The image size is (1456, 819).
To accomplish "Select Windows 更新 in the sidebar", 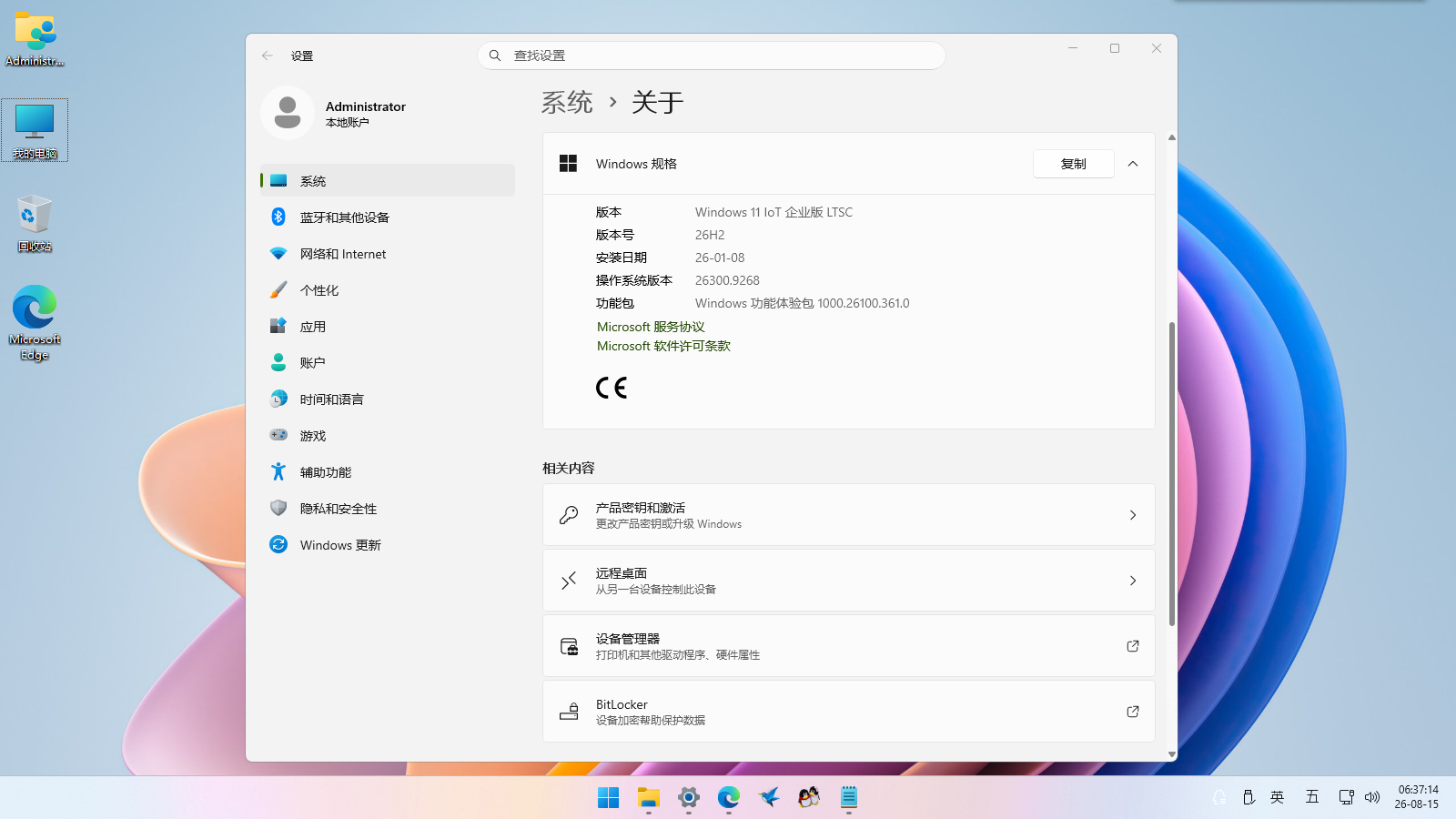I will point(388,544).
